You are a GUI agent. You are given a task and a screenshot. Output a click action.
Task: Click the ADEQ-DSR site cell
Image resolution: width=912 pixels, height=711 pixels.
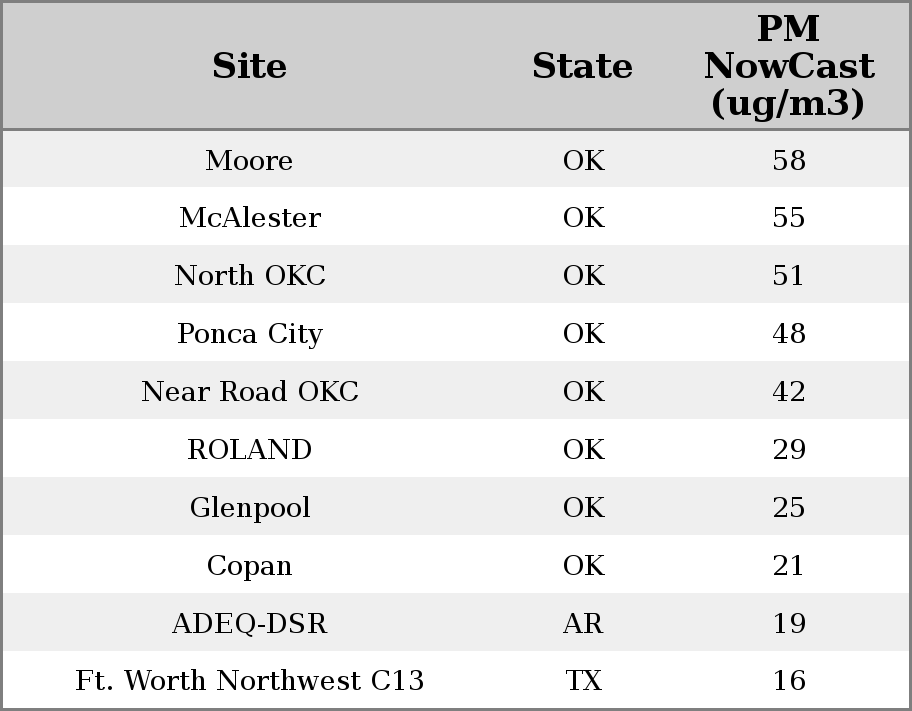[x=249, y=624]
